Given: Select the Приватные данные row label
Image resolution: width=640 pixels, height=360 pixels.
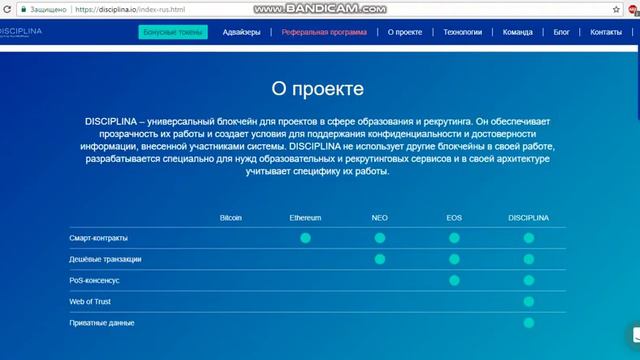Looking at the screenshot, I should [102, 323].
